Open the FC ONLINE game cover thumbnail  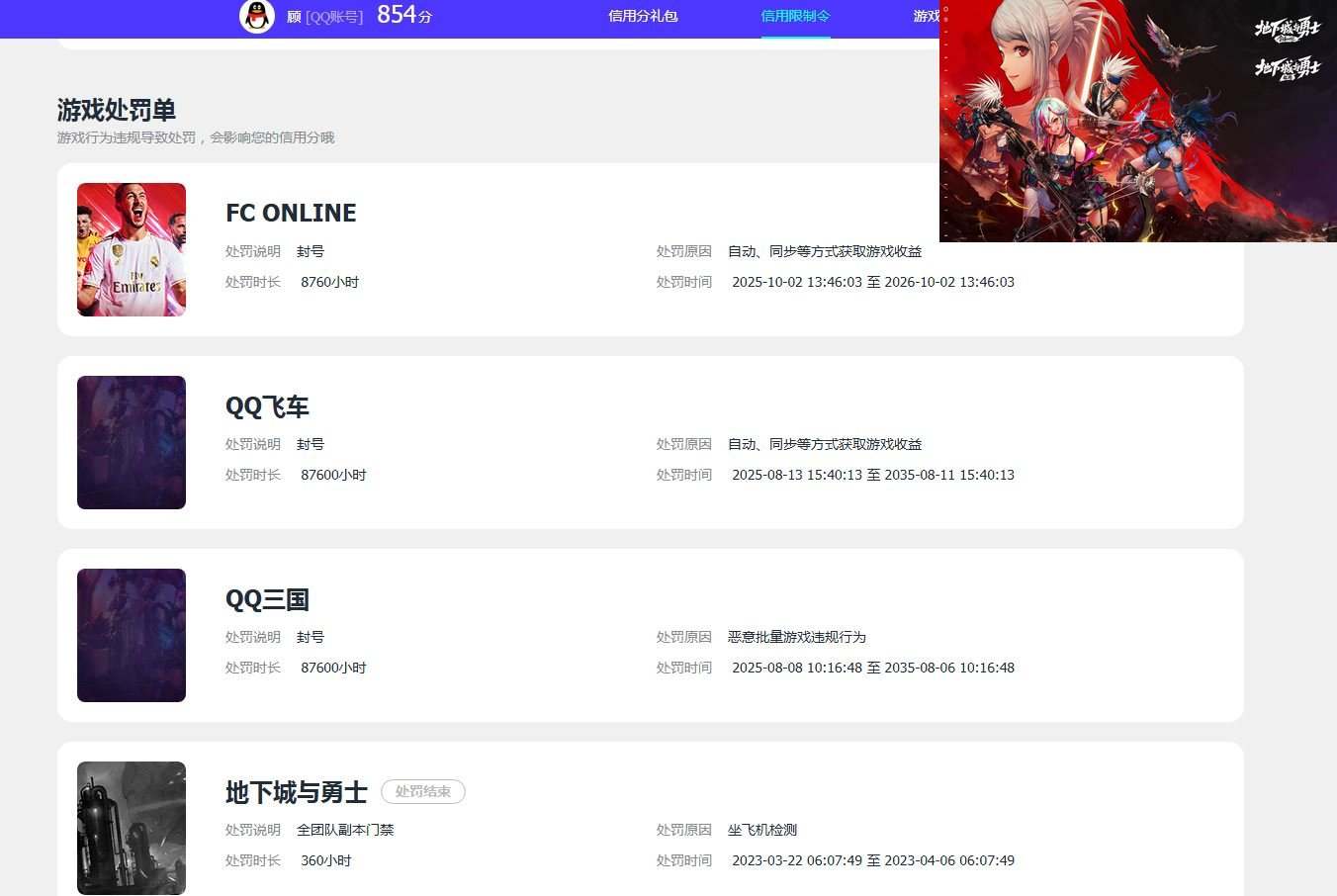tap(132, 249)
